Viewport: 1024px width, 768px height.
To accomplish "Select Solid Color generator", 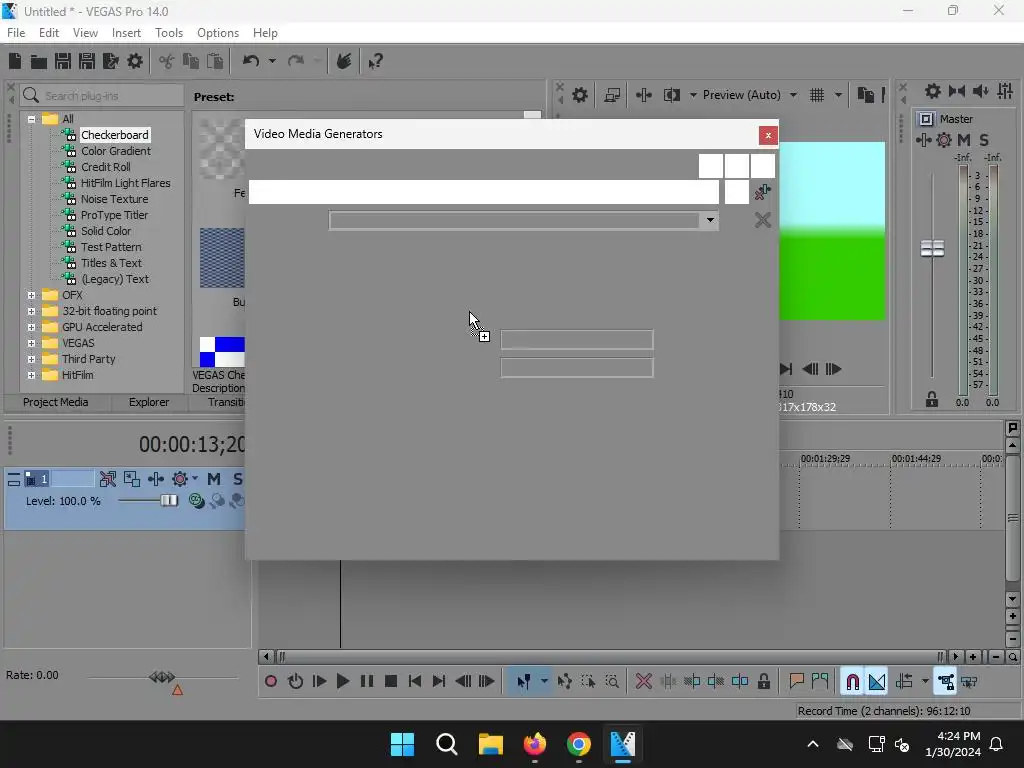I will [x=106, y=231].
